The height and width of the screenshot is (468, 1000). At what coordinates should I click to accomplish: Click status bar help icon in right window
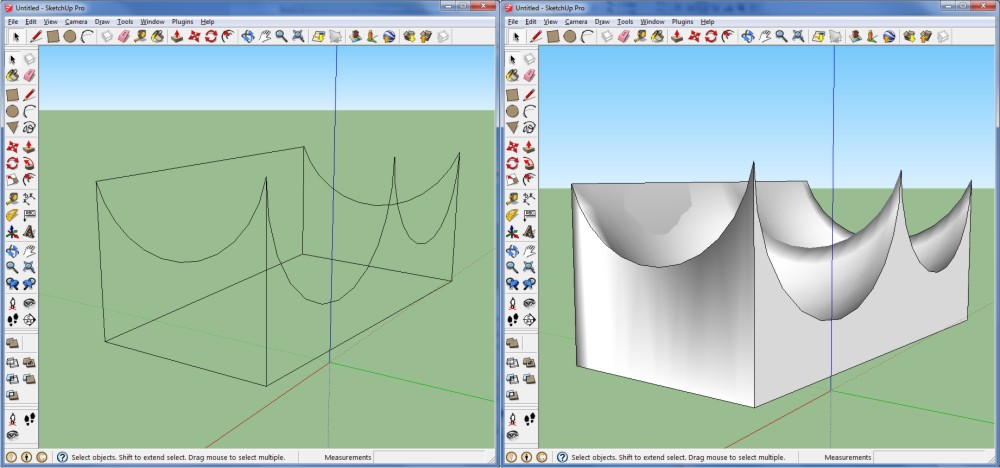tap(562, 457)
